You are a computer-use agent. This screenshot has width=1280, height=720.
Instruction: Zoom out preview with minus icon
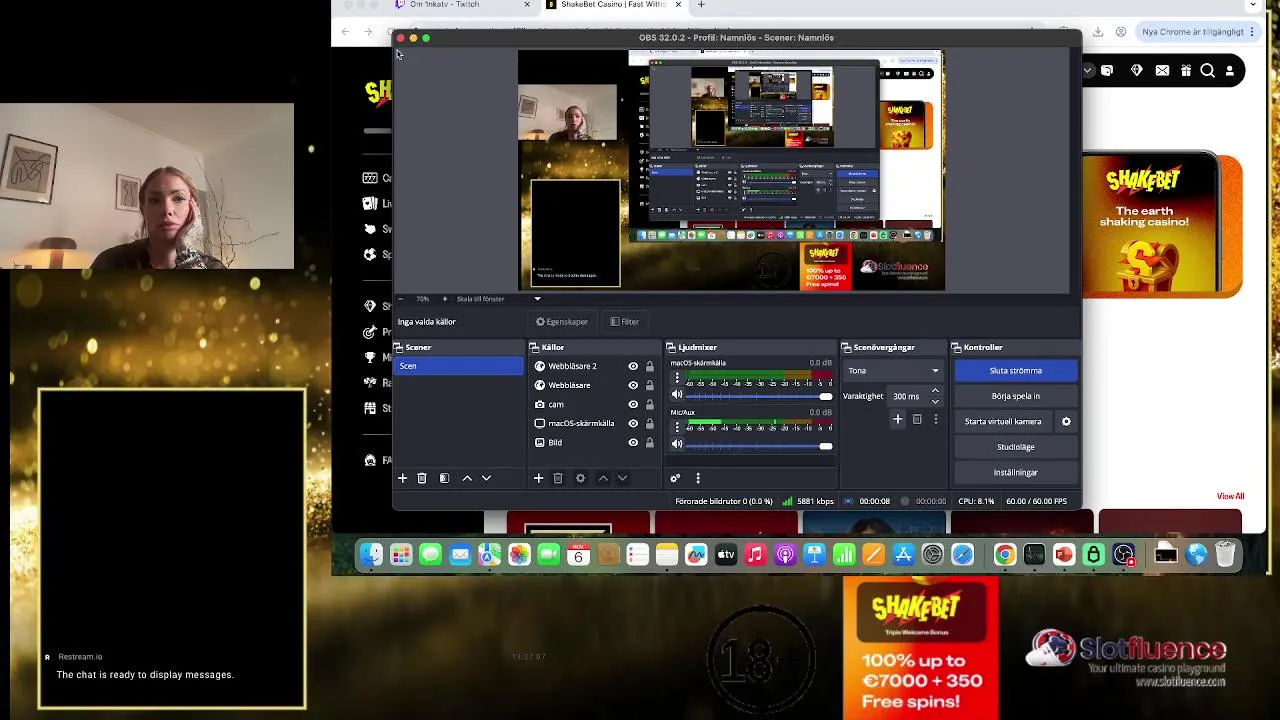click(x=401, y=299)
